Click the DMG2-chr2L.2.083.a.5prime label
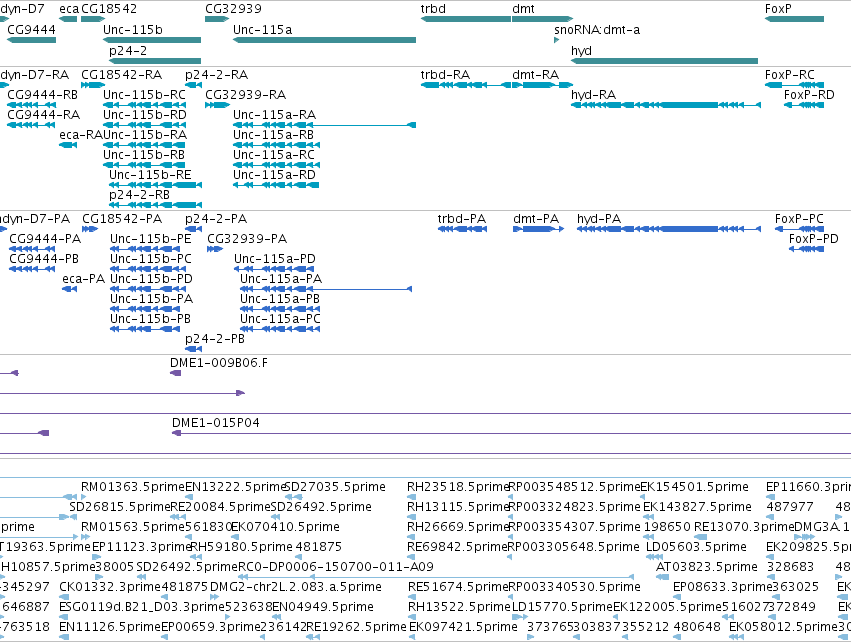This screenshot has width=851, height=642. click(x=296, y=587)
